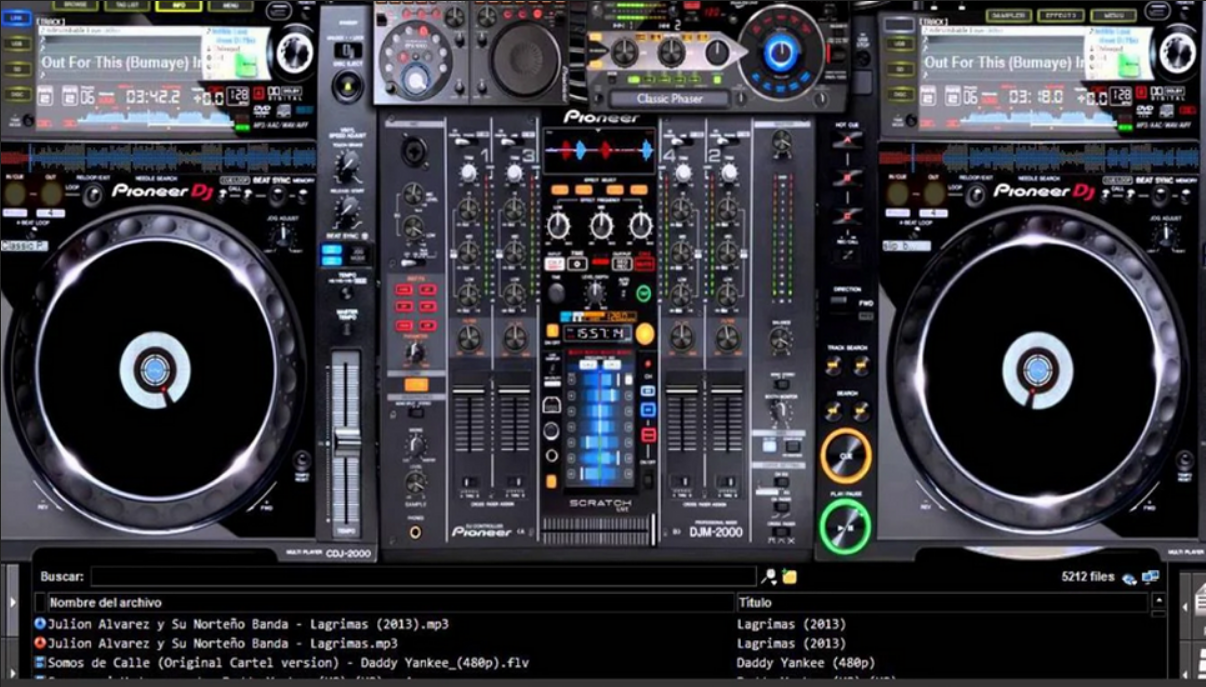Screen dimensions: 1206x687
Task: Tap the orange CUE button on the right deck
Action: 845,455
